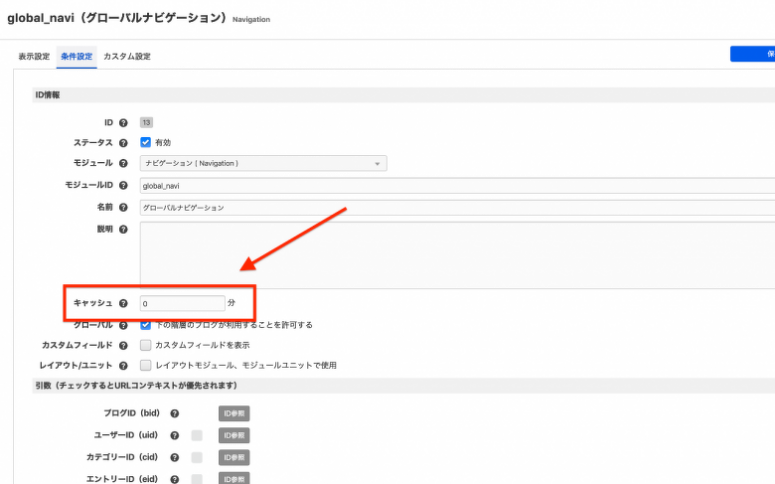Click the キャッシュ minutes input field
The image size is (775, 484).
point(181,303)
